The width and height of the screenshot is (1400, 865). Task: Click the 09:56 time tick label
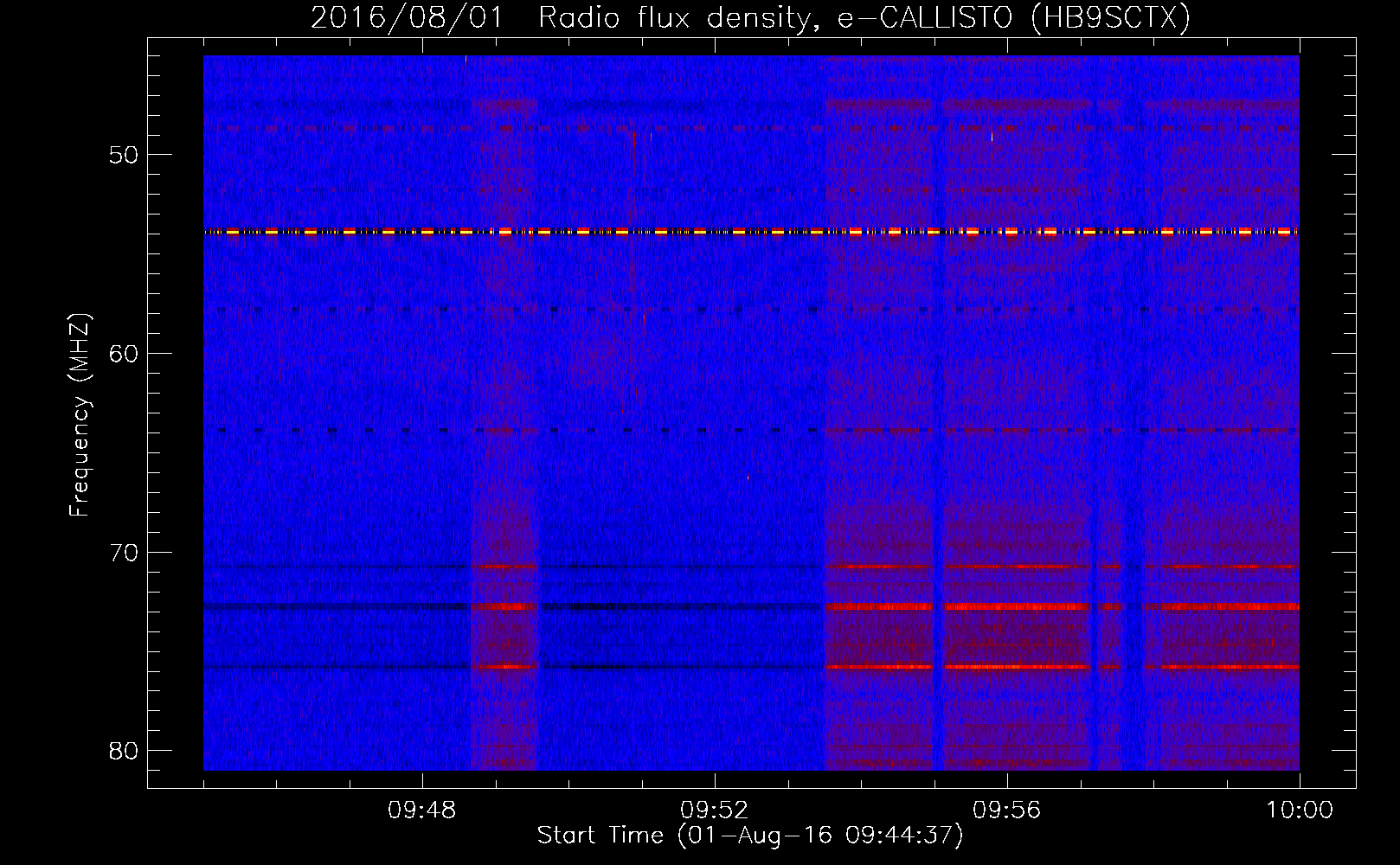pos(1006,811)
